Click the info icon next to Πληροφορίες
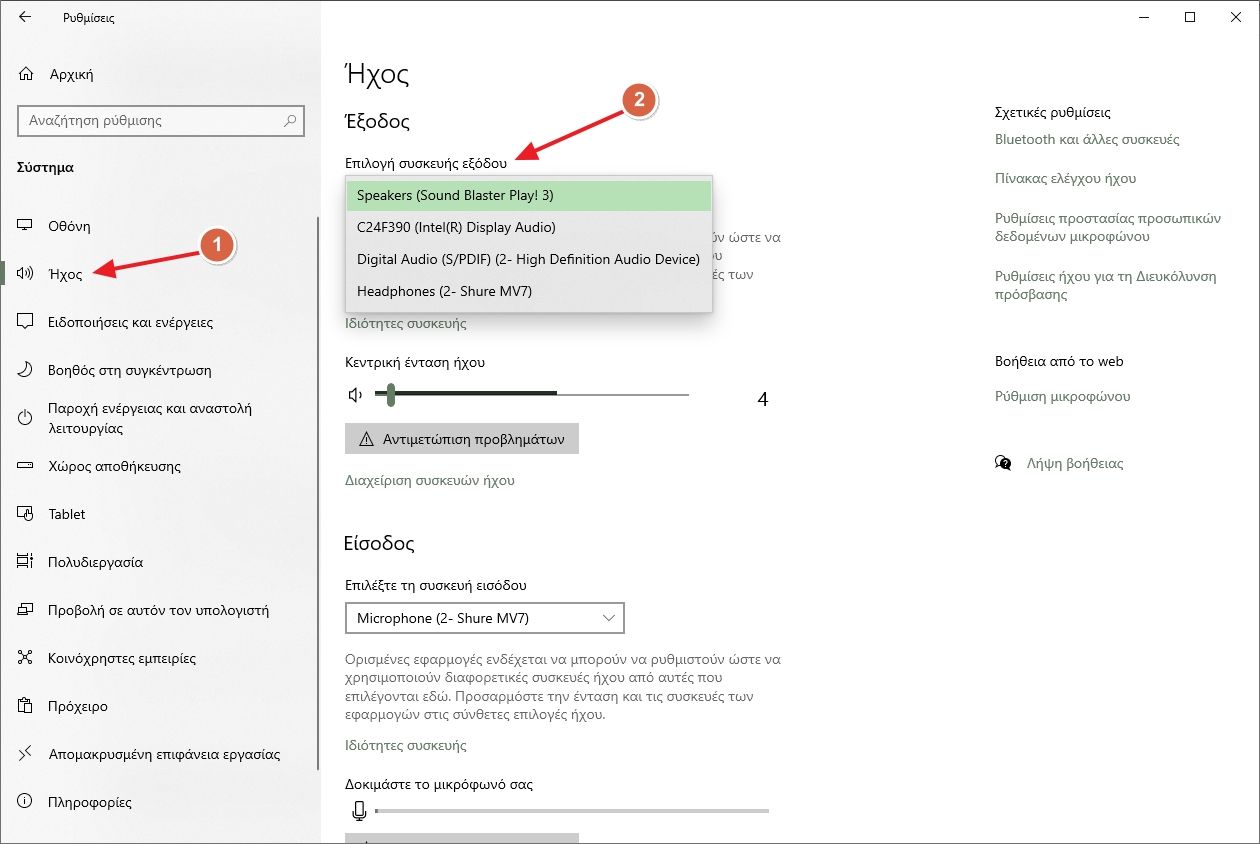 pos(27,802)
